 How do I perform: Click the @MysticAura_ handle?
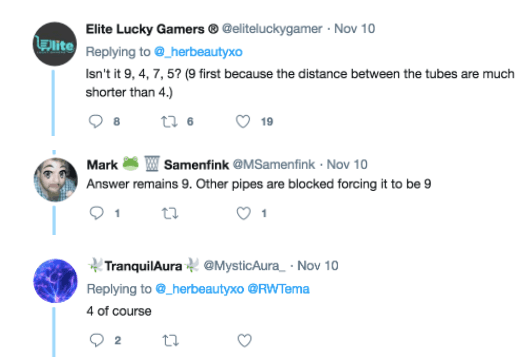[244, 266]
